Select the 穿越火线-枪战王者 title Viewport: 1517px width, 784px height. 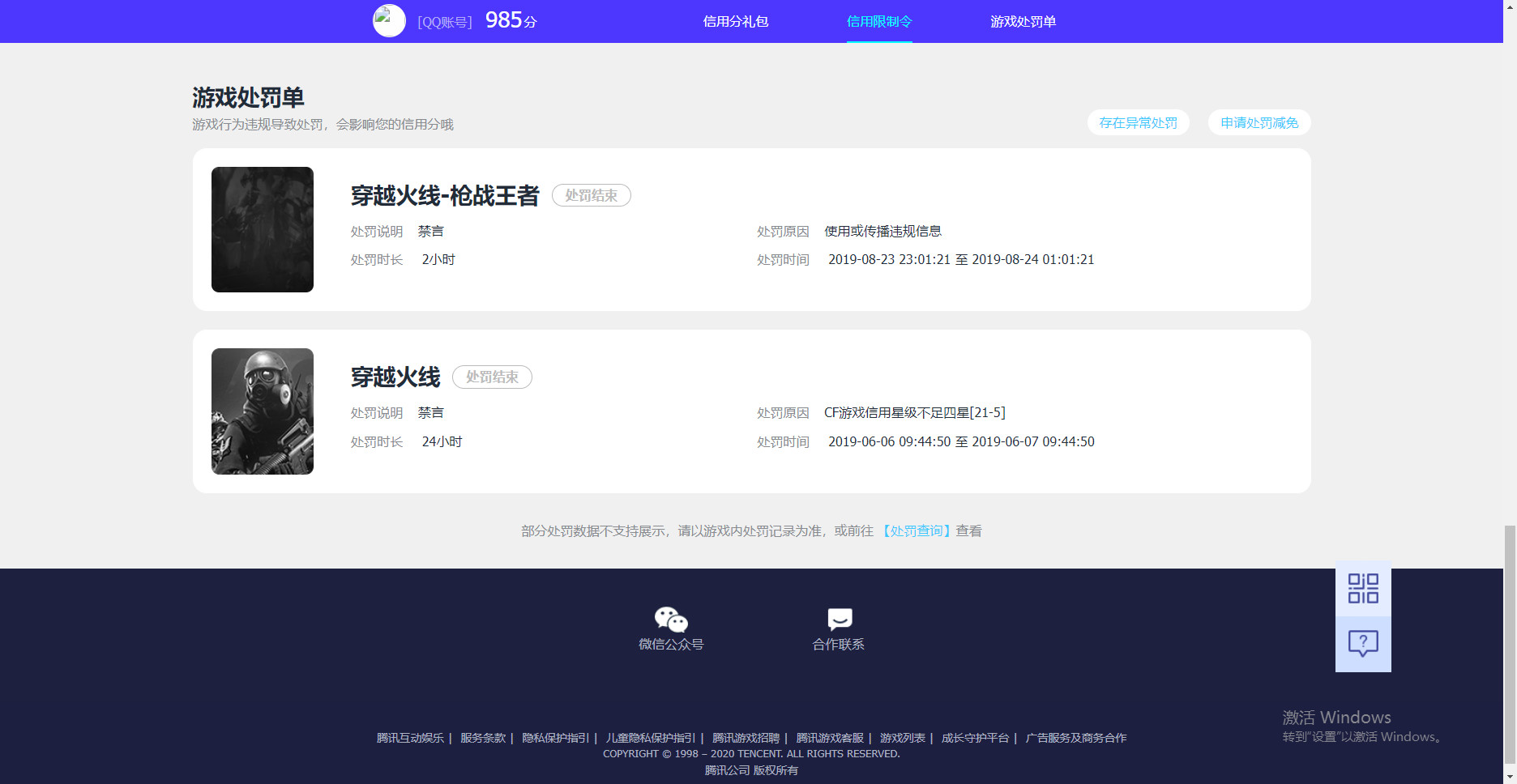(x=445, y=195)
